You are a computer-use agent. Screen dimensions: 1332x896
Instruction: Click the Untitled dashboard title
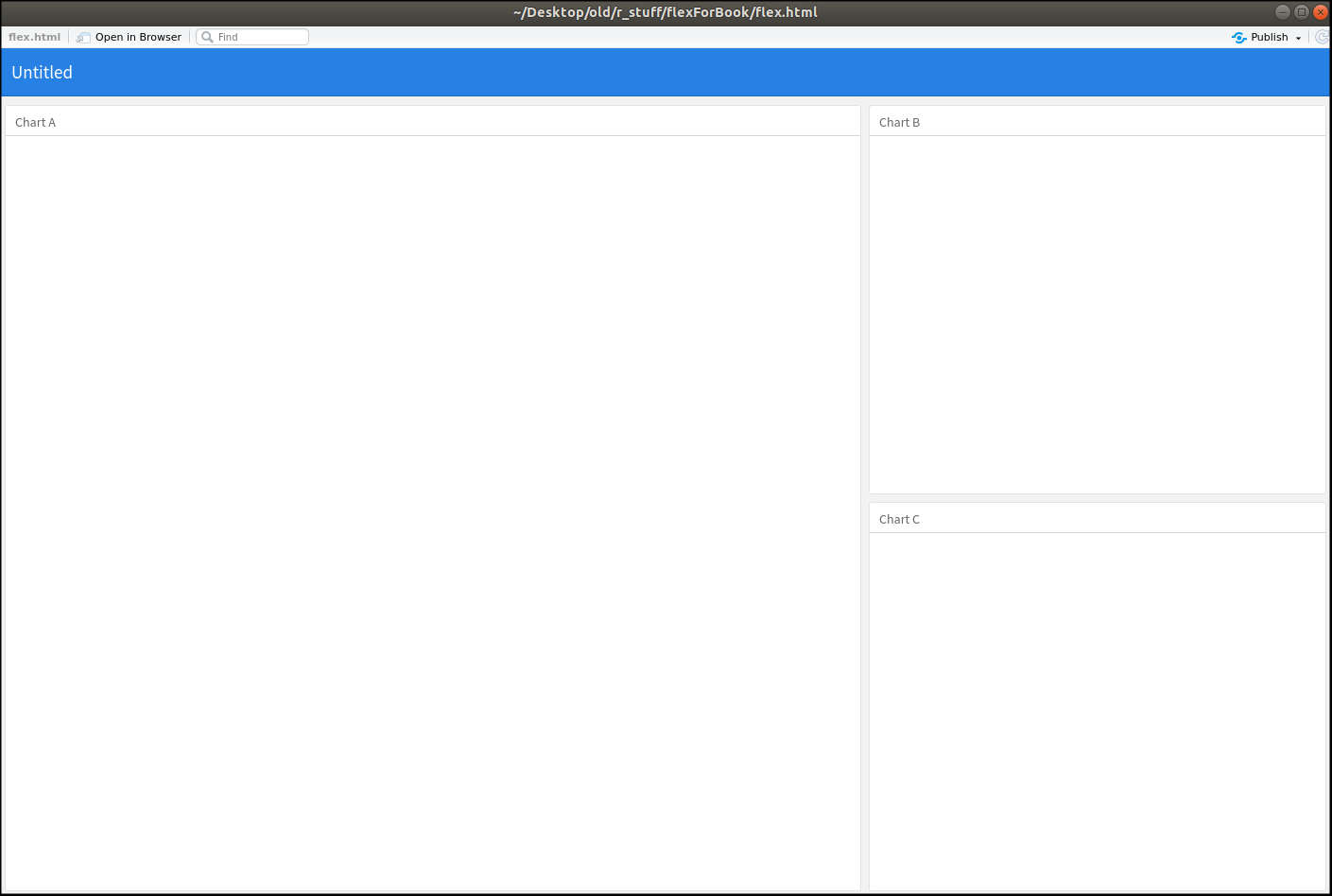[x=42, y=73]
